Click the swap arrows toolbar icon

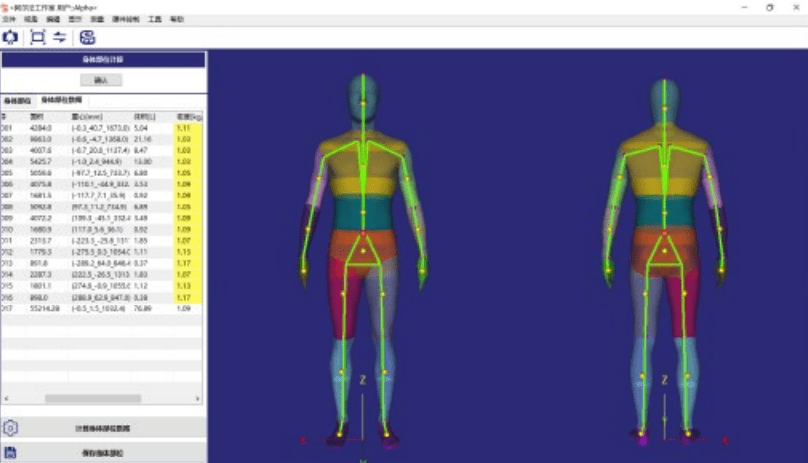click(x=59, y=37)
